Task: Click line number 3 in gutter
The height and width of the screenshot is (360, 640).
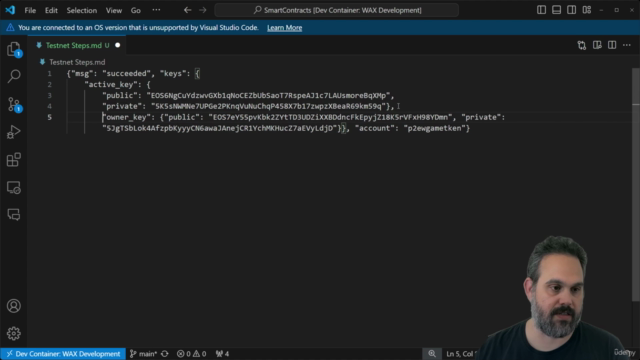Action: coord(49,96)
